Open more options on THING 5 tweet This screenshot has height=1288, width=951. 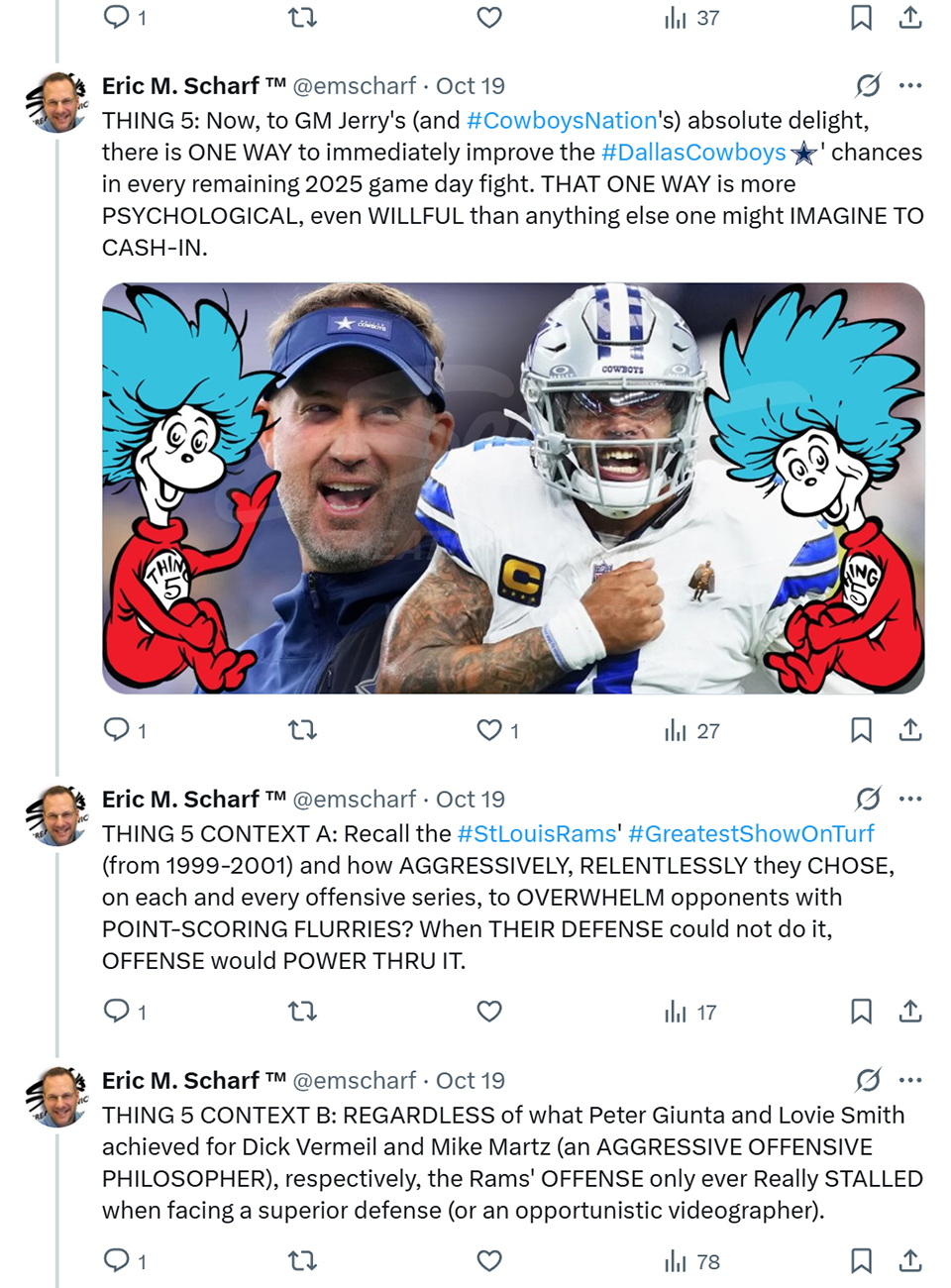tap(910, 85)
